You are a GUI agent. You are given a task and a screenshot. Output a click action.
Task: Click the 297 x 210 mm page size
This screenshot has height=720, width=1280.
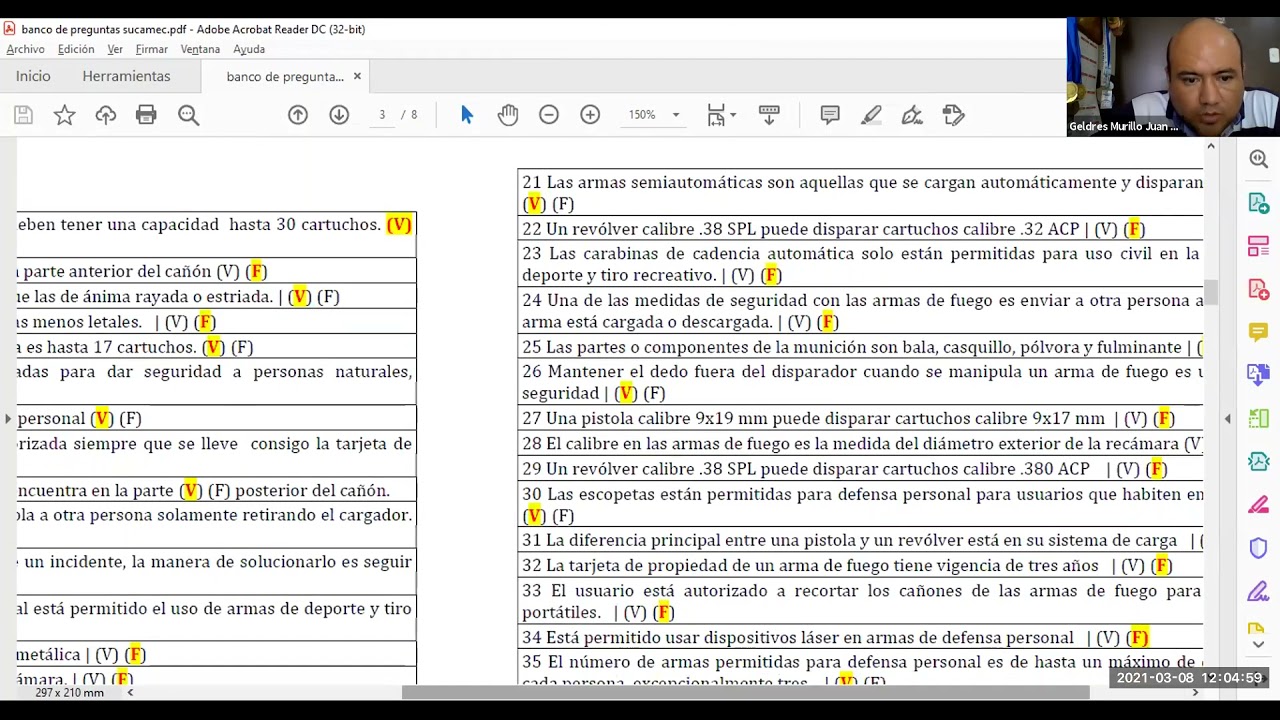pos(70,692)
